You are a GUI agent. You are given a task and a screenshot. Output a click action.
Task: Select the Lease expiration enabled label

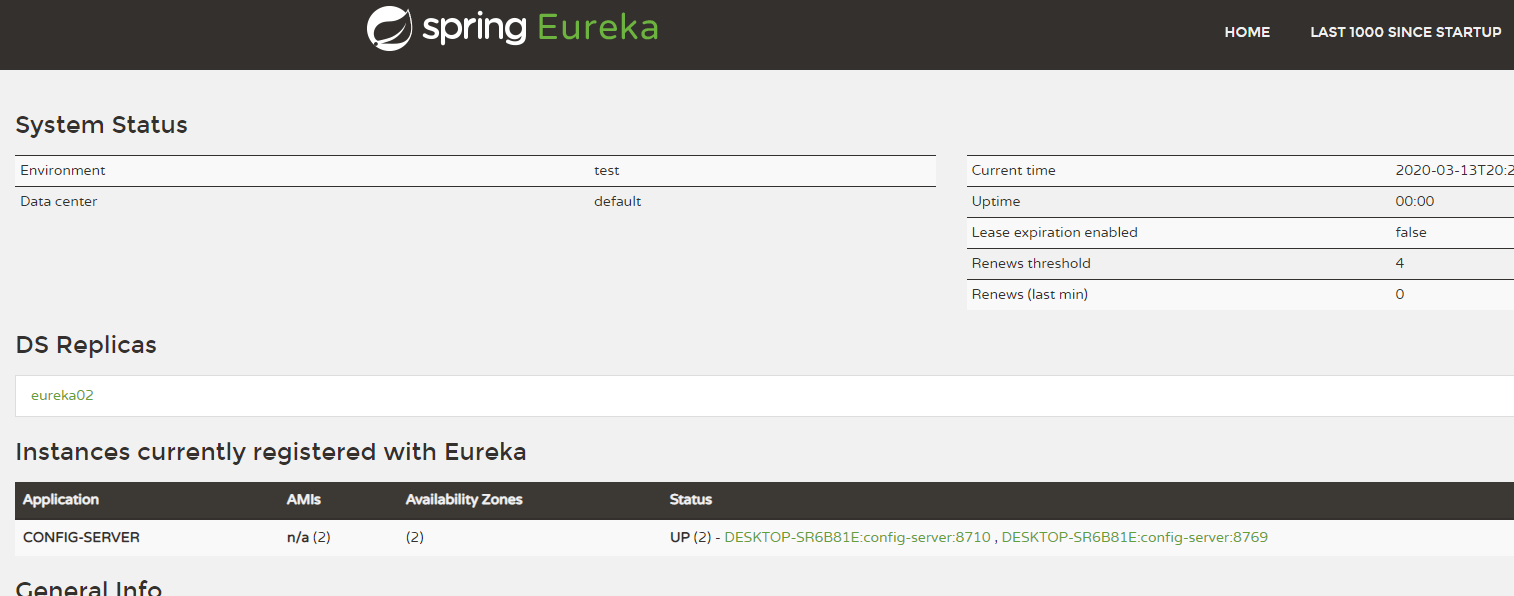[x=1054, y=232]
